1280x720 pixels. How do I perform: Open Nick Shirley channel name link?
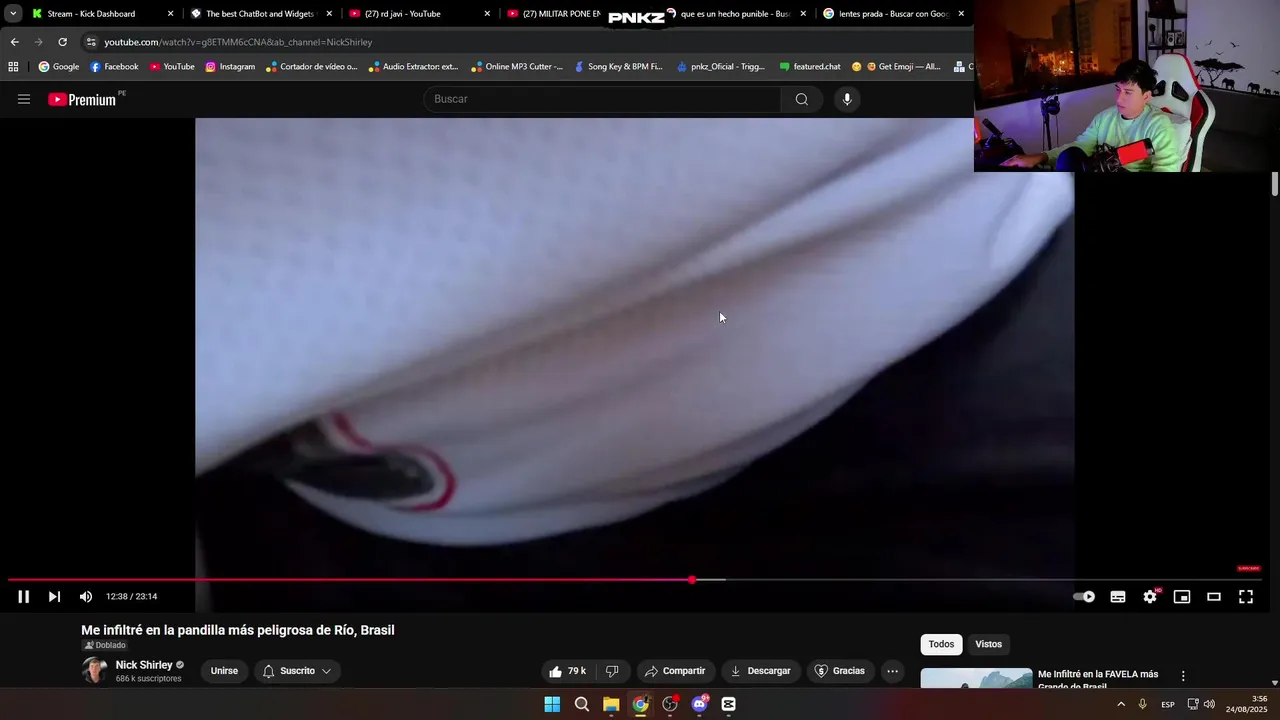(x=144, y=665)
